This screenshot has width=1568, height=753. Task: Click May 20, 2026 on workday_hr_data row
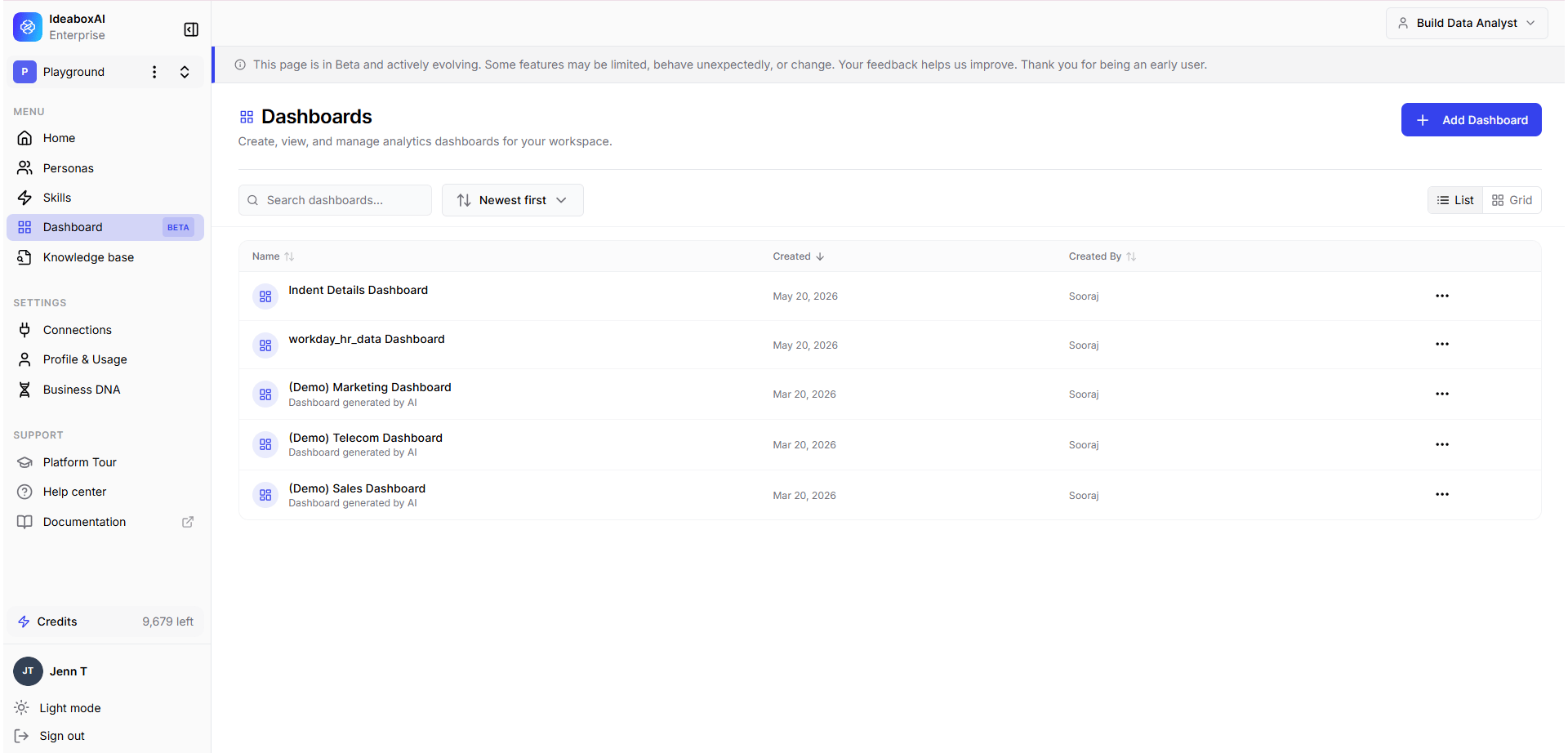tap(805, 345)
